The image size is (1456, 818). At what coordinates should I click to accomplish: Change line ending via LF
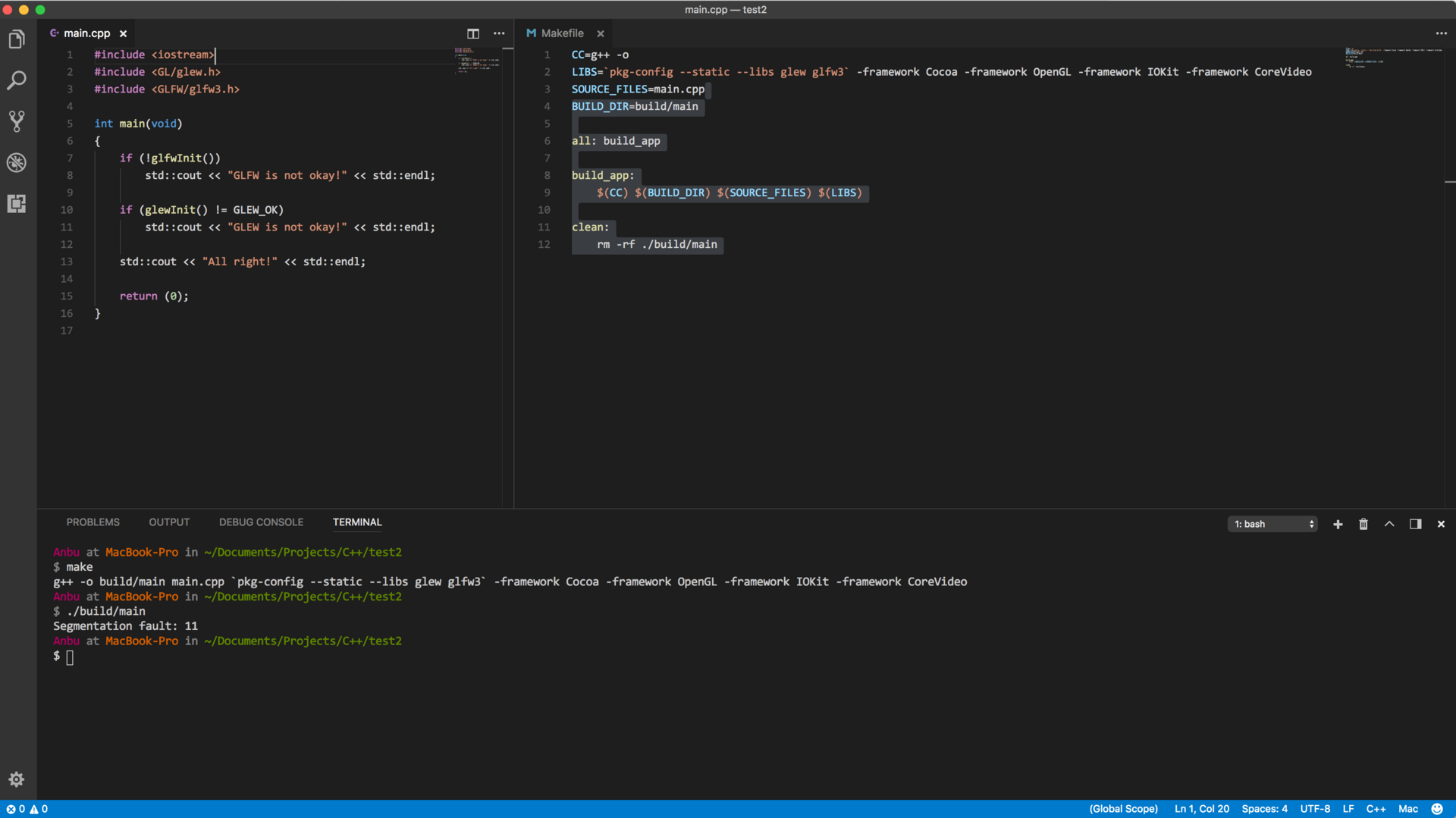1348,809
